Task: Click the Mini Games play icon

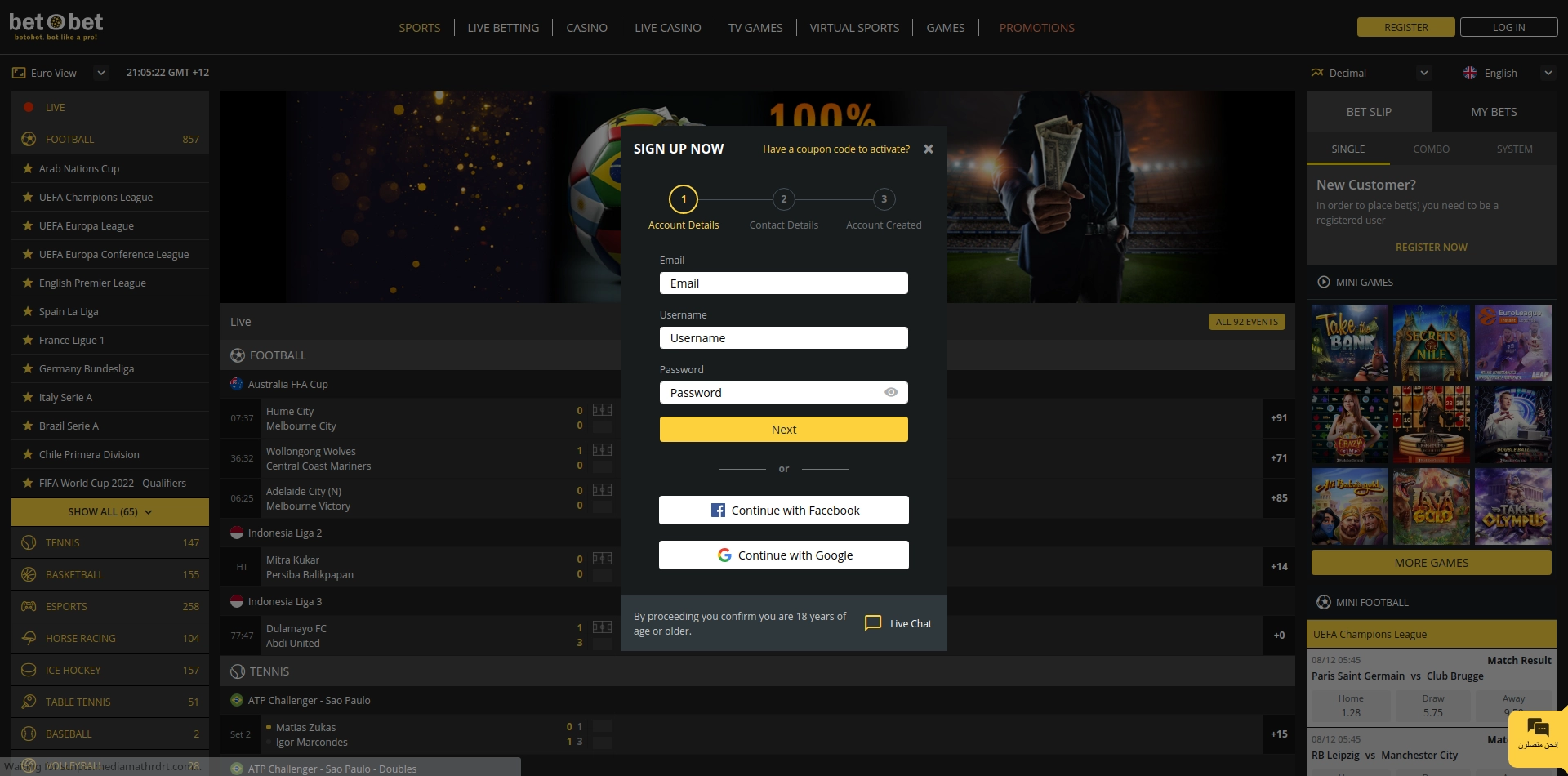Action: pos(1324,282)
